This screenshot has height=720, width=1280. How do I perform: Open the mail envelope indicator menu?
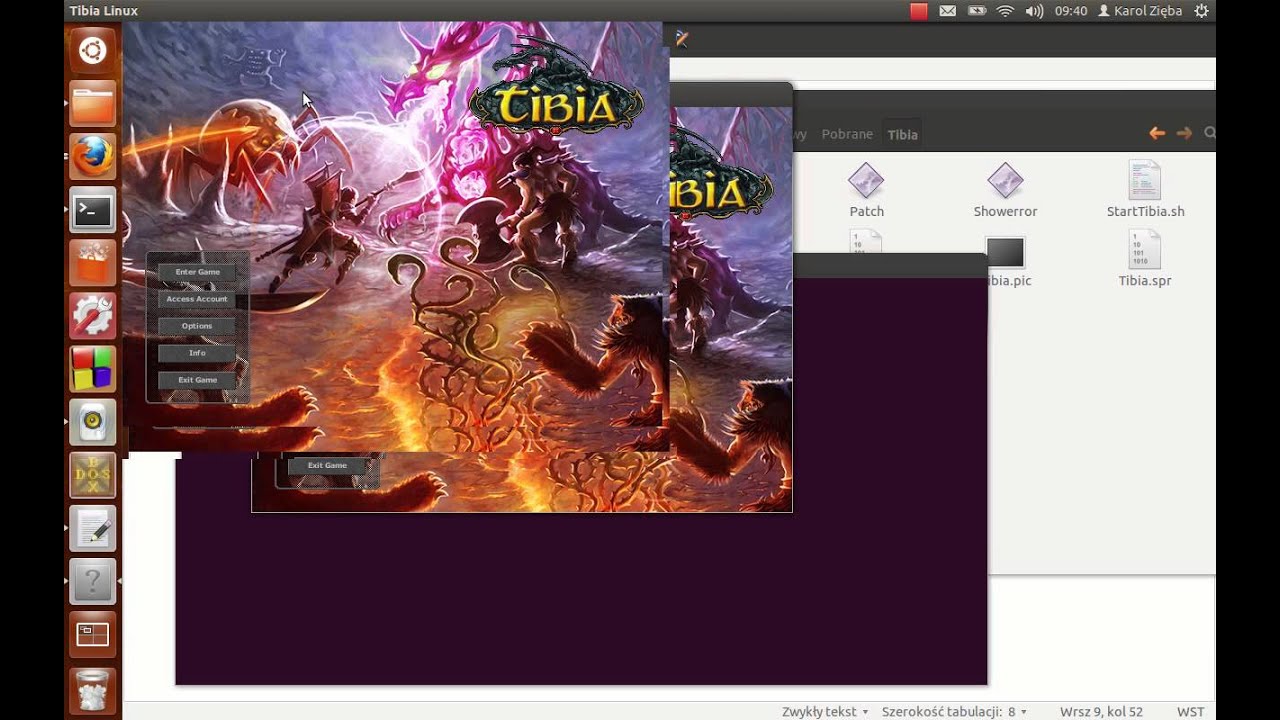[x=948, y=11]
